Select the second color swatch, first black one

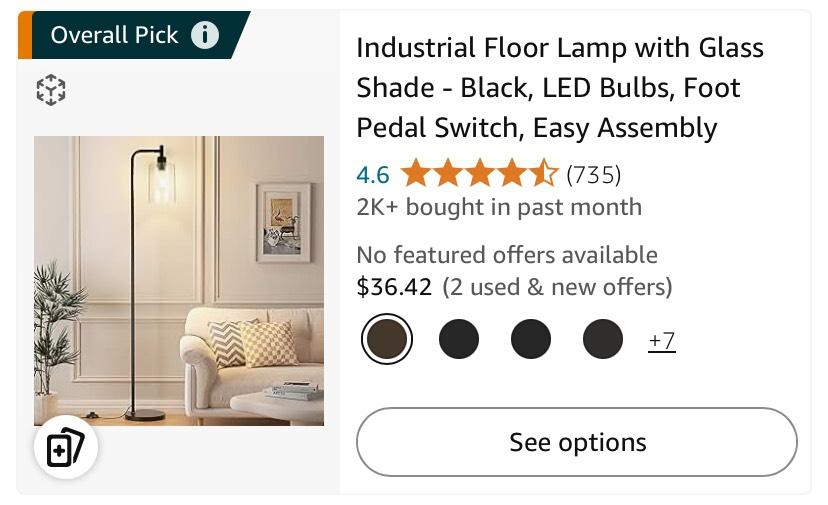coord(459,339)
